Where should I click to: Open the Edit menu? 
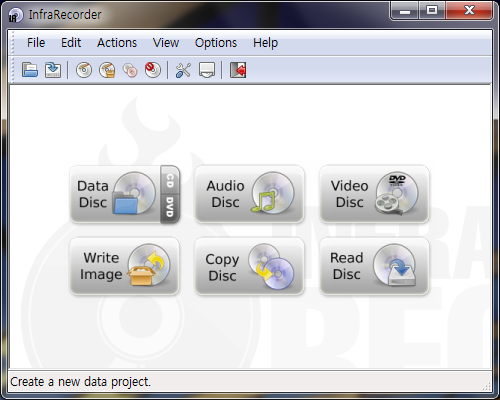(71, 43)
